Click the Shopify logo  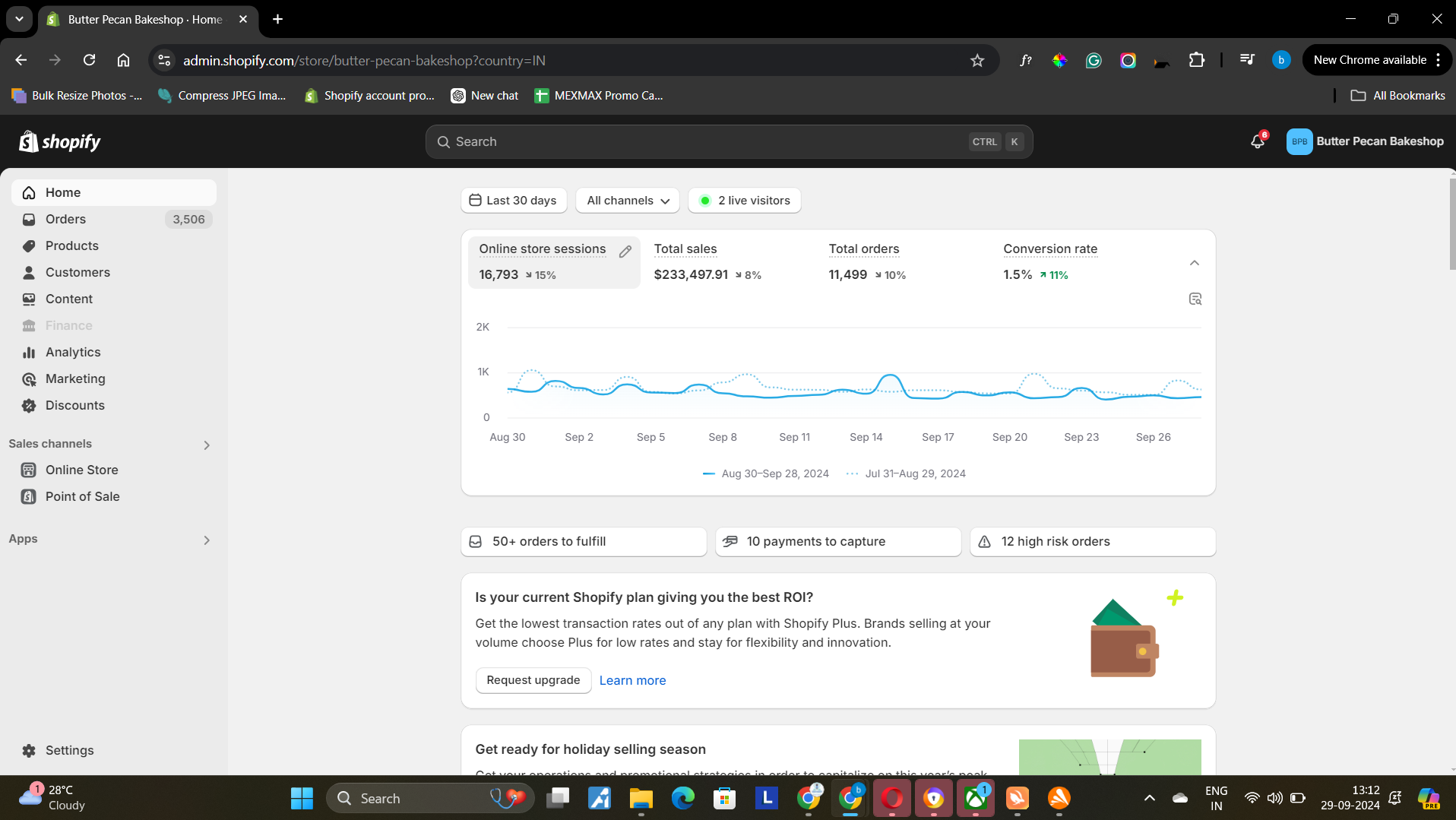60,142
